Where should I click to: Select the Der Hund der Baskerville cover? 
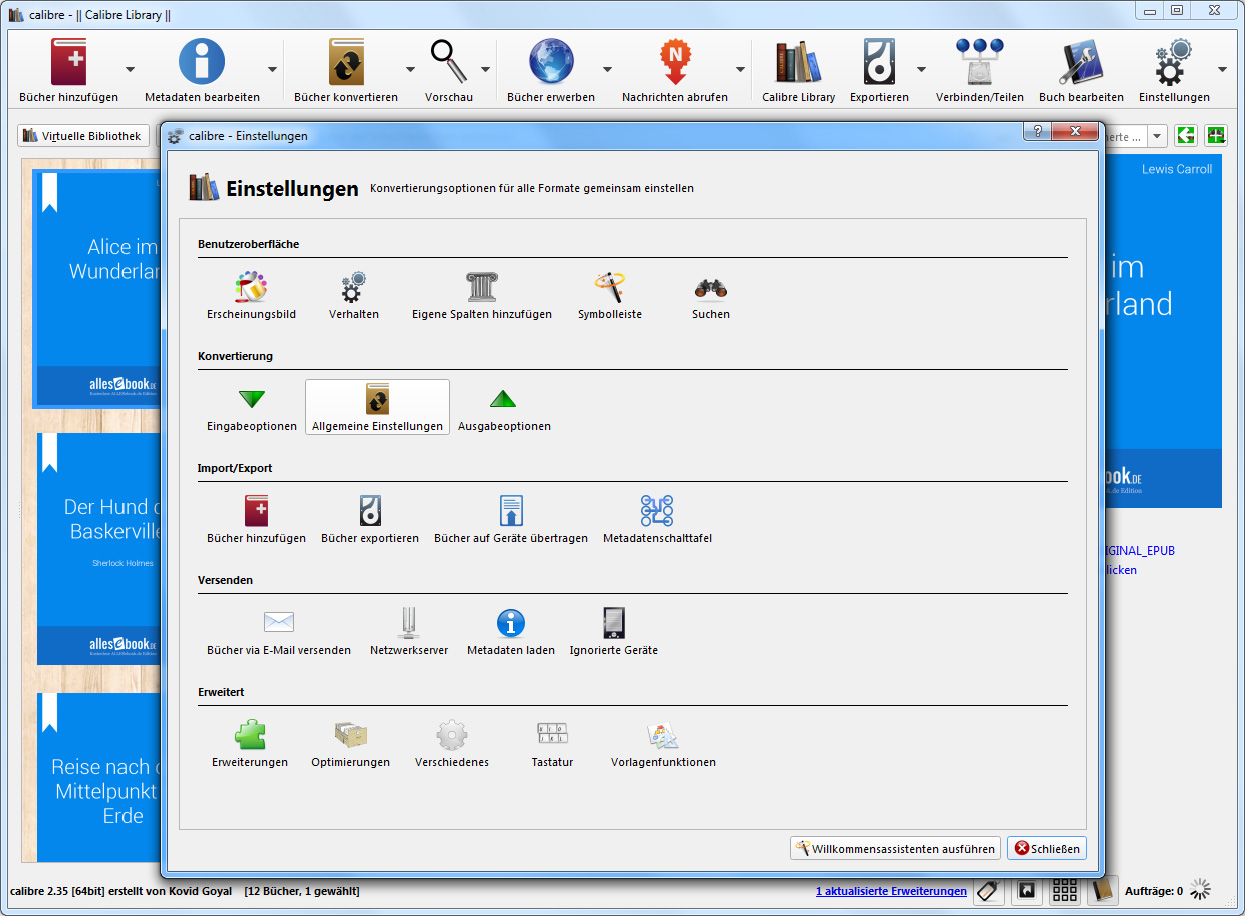click(x=99, y=548)
